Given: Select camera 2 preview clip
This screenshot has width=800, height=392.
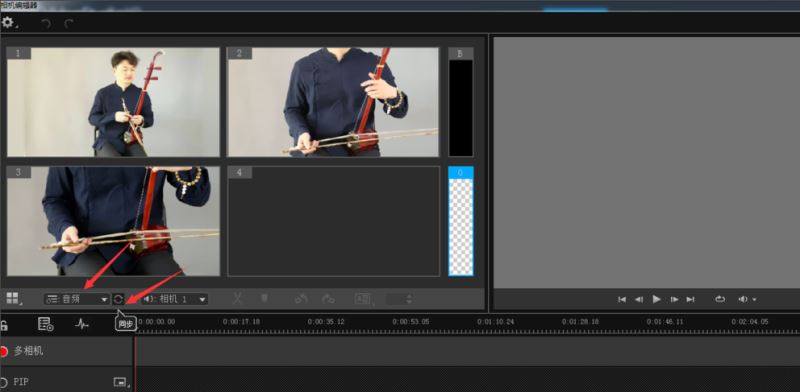Looking at the screenshot, I should click(333, 102).
